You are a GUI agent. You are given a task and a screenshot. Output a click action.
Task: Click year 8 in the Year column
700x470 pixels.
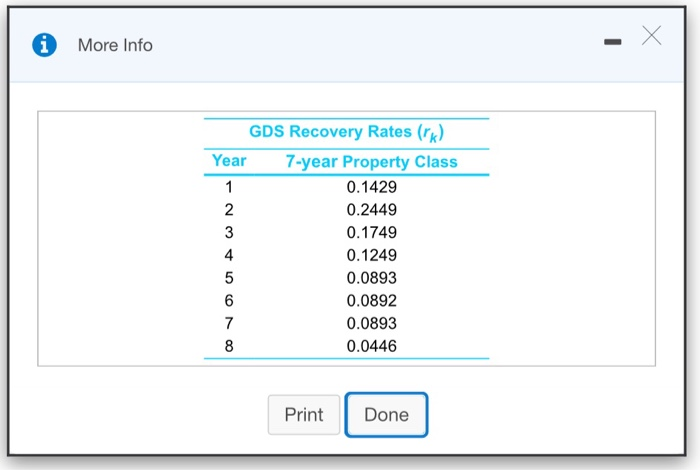(229, 346)
